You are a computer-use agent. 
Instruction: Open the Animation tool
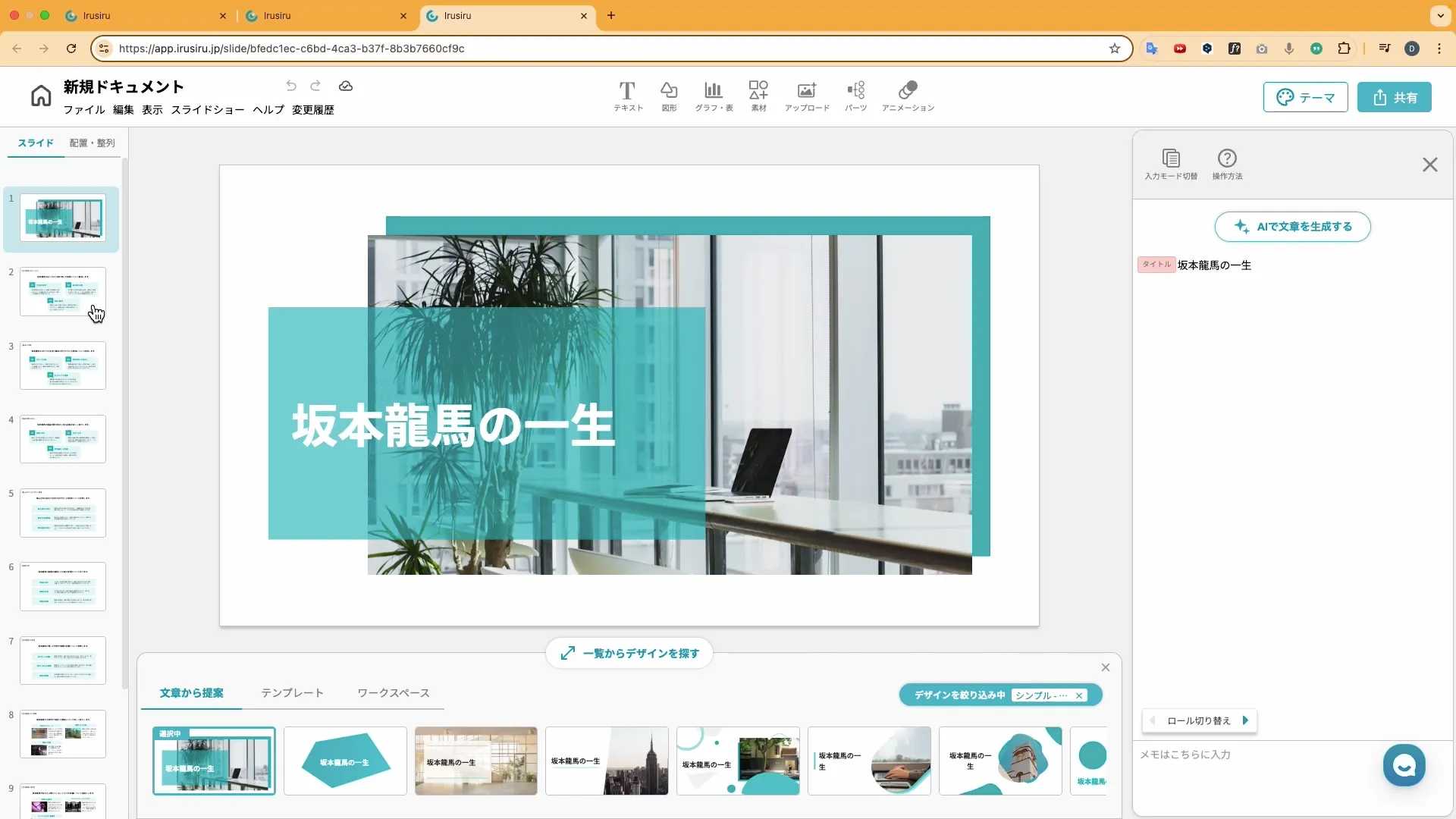(x=908, y=91)
